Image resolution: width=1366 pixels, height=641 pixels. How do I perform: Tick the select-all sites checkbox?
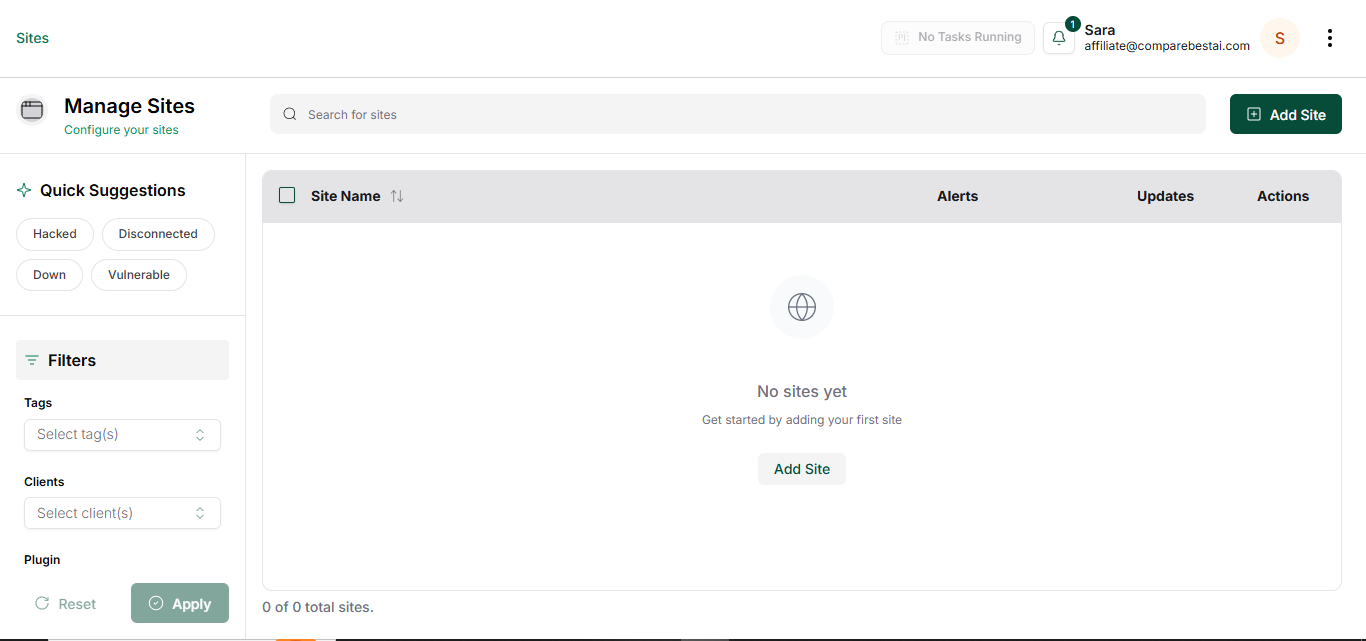pyautogui.click(x=287, y=195)
